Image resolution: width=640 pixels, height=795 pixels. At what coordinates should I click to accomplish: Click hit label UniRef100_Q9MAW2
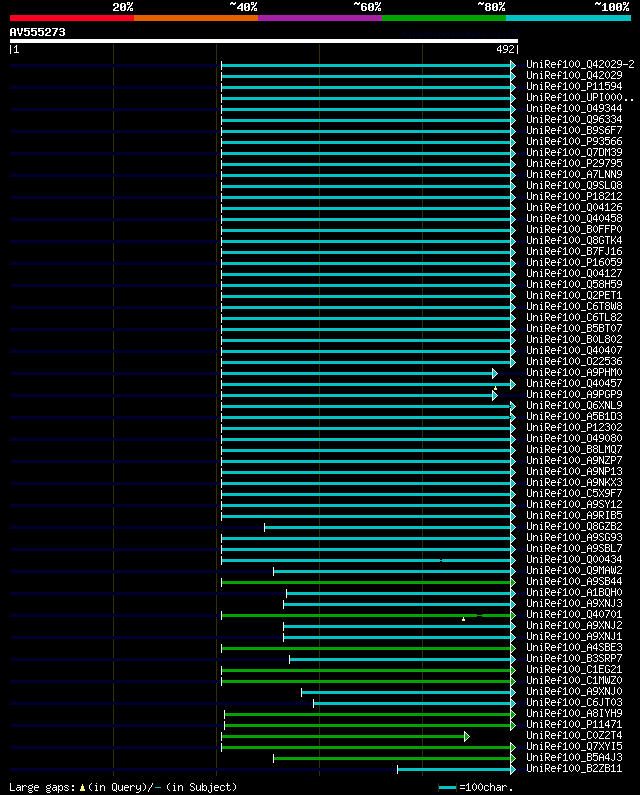pos(574,571)
